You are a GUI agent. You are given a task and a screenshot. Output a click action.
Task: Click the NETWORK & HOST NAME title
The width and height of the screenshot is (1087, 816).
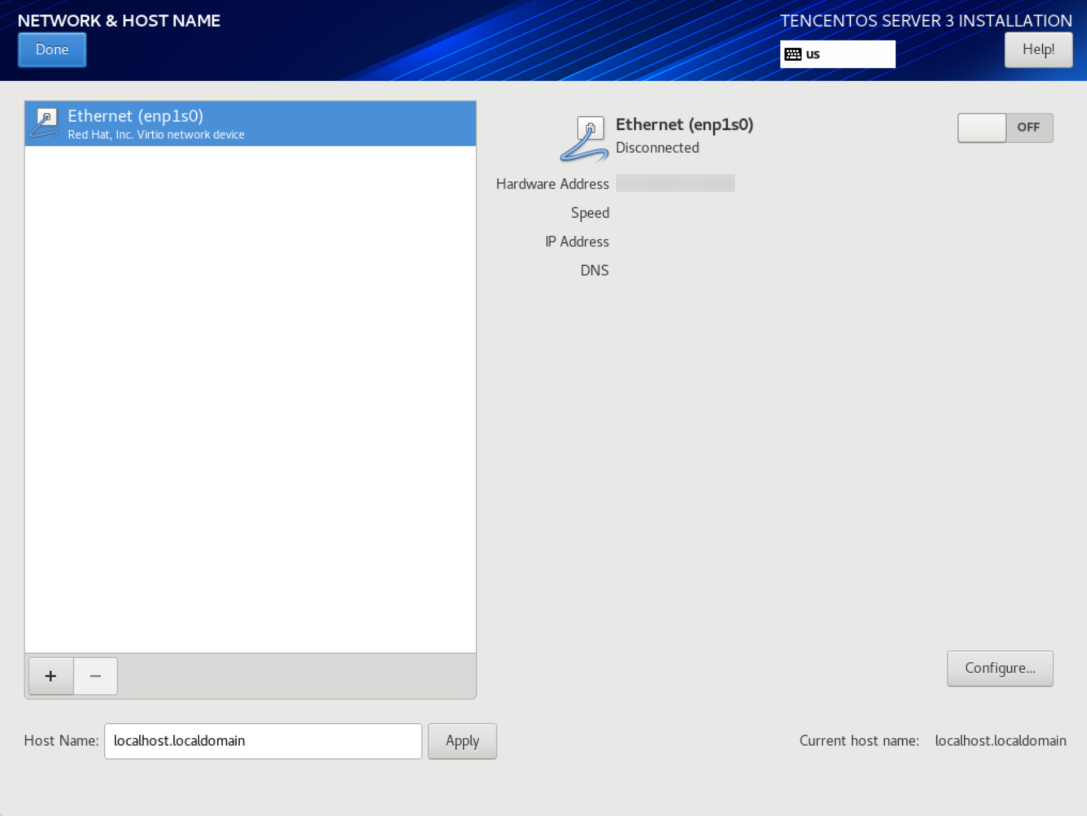tap(119, 21)
